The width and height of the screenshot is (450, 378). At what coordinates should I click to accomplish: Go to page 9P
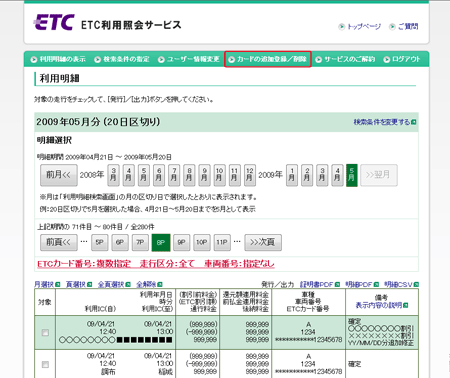click(181, 242)
